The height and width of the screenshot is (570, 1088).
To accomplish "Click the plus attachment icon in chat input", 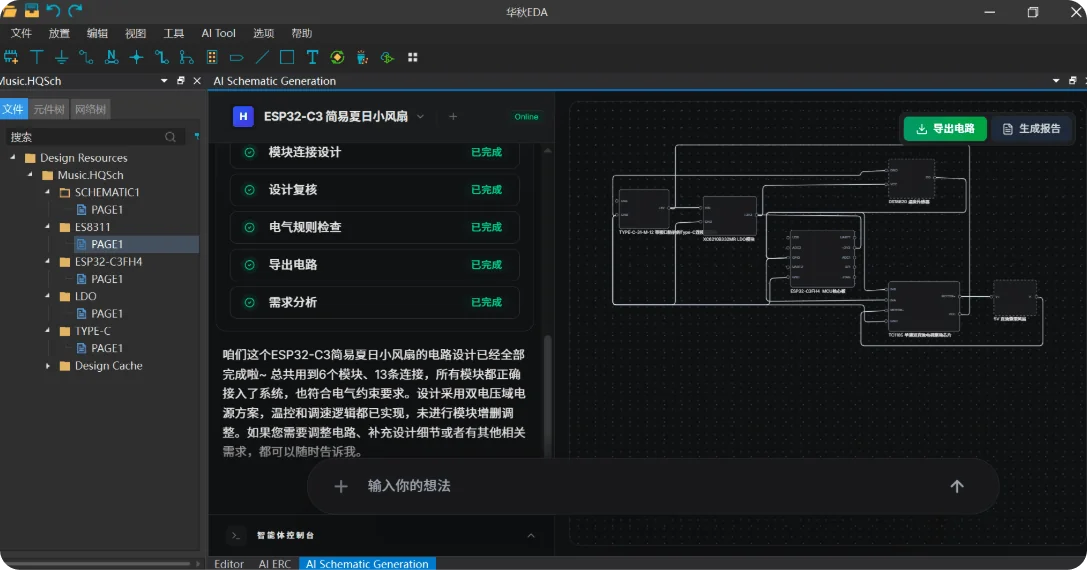I will click(x=341, y=487).
